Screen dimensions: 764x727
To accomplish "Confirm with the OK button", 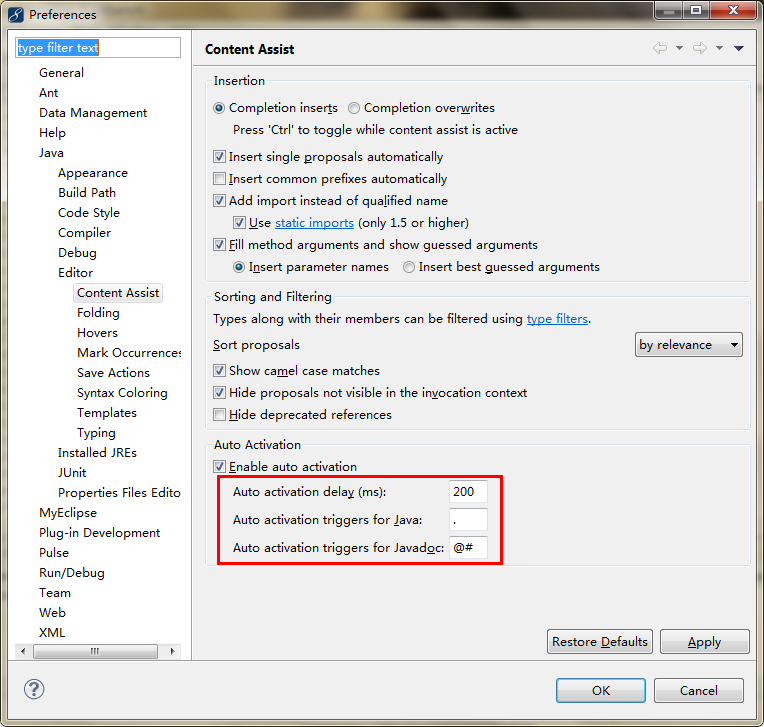I will (x=601, y=690).
